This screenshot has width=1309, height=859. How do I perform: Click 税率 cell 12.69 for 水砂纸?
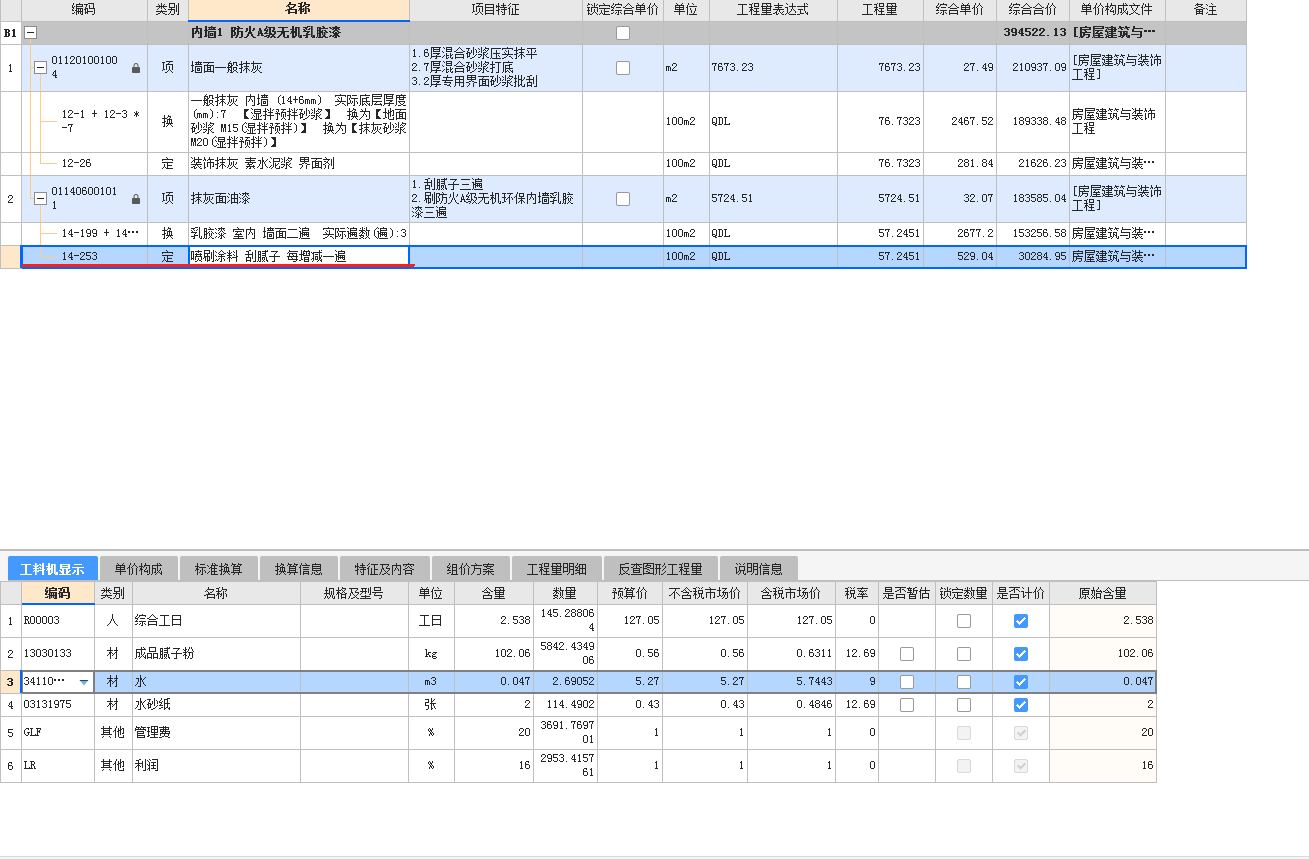(x=856, y=704)
